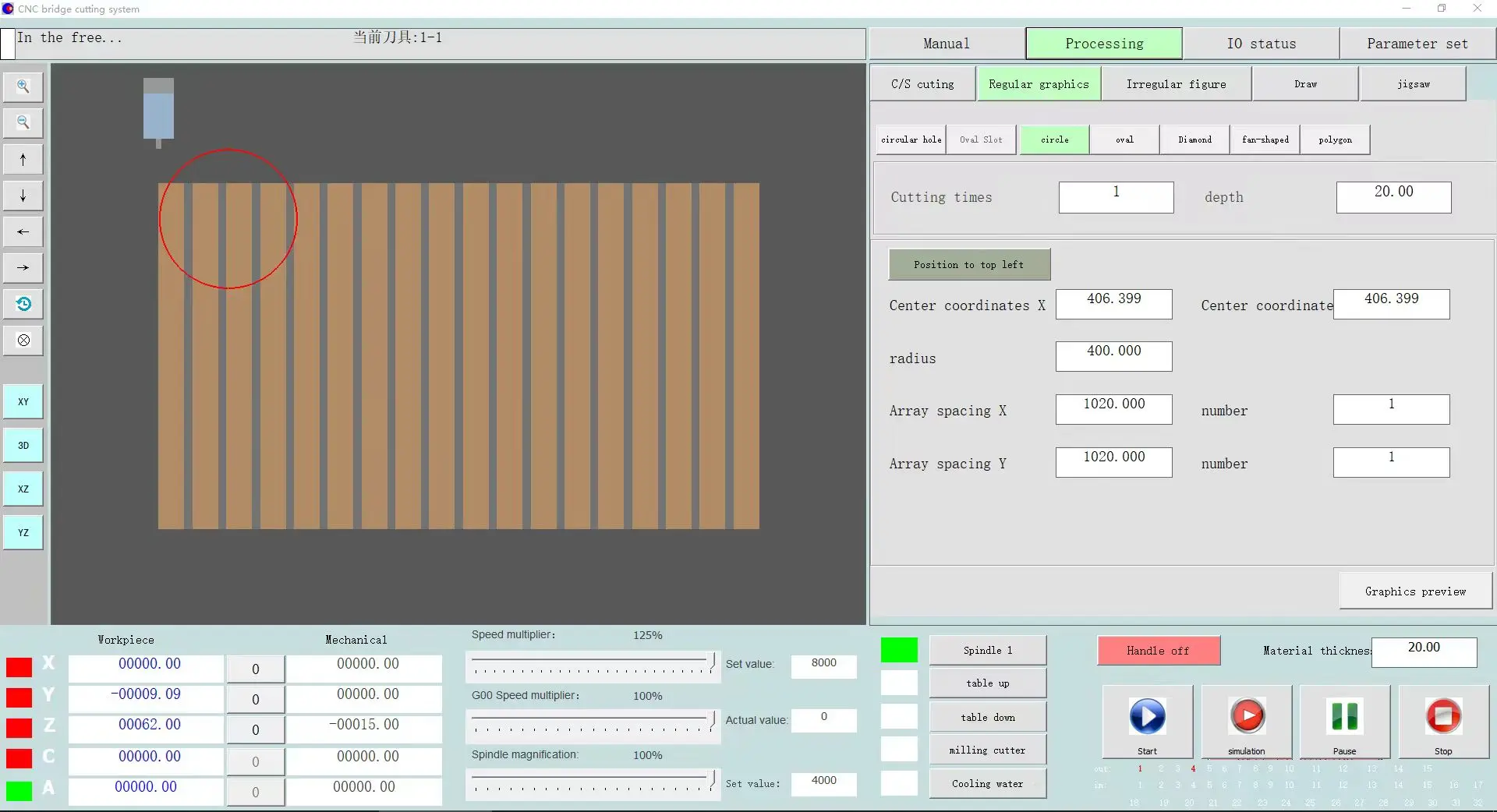Open the Parameter set tab
Viewport: 1497px width, 812px height.
pyautogui.click(x=1417, y=44)
